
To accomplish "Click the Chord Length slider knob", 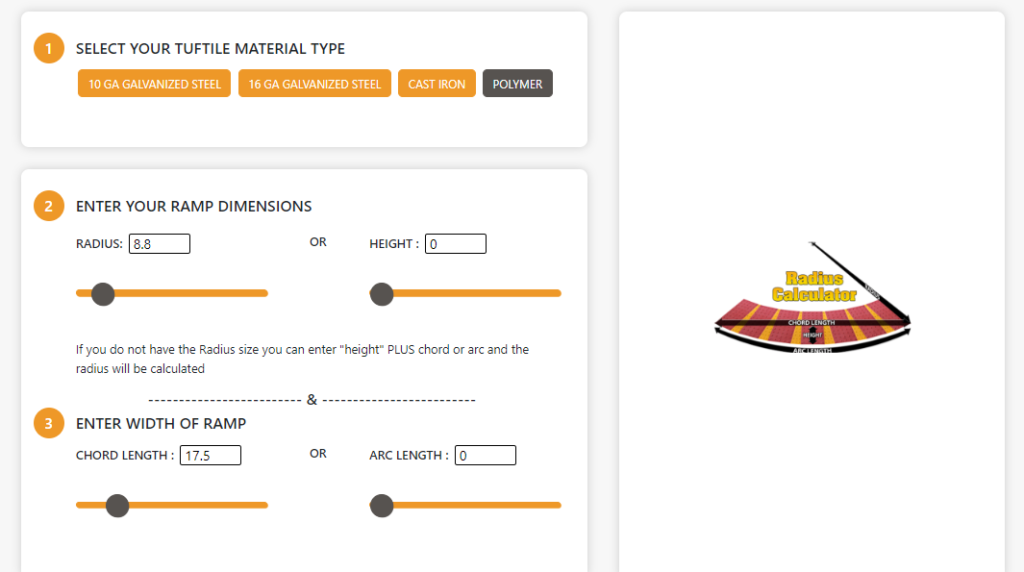I will pyautogui.click(x=117, y=506).
